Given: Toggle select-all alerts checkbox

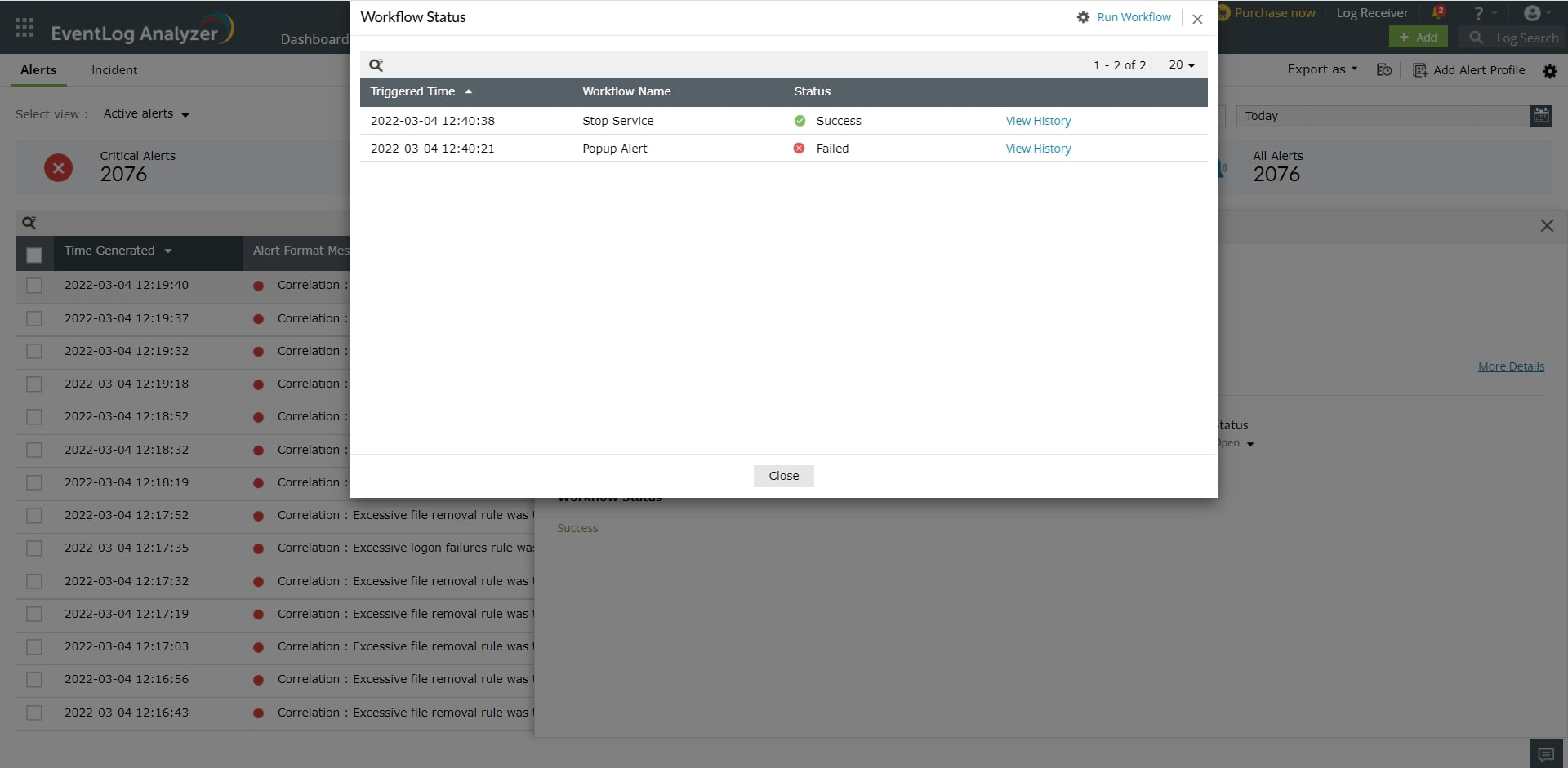Looking at the screenshot, I should coord(34,255).
